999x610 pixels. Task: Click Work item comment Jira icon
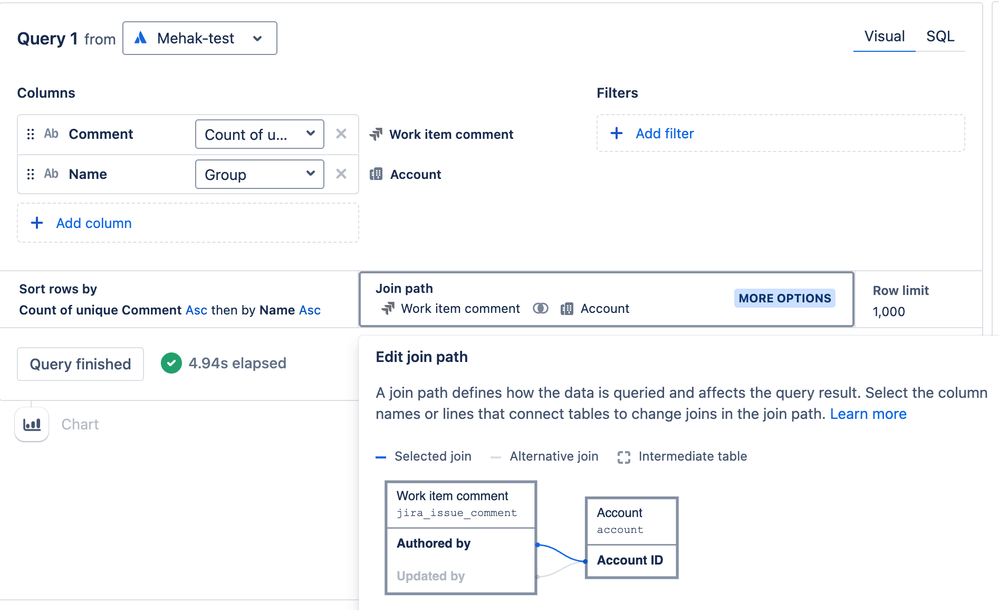coord(376,134)
